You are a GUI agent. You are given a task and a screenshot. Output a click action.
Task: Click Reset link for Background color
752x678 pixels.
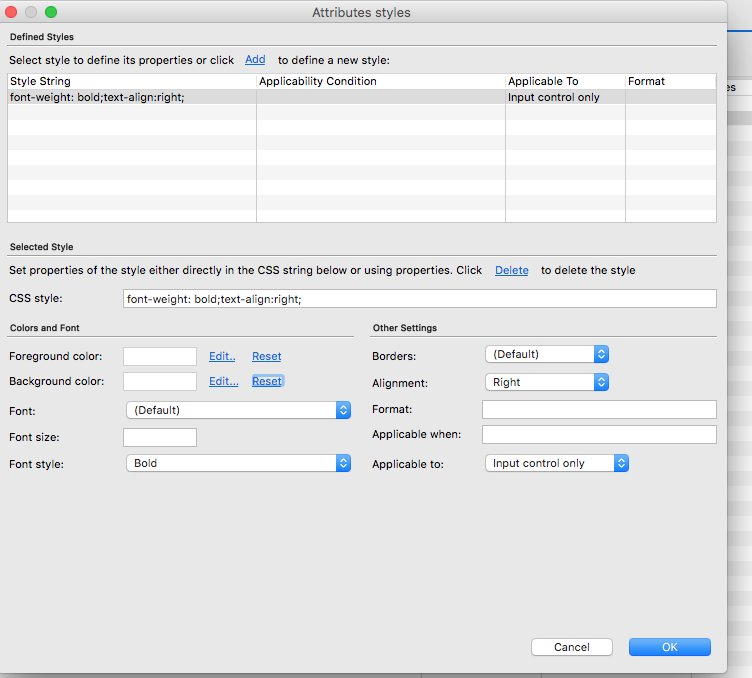267,381
